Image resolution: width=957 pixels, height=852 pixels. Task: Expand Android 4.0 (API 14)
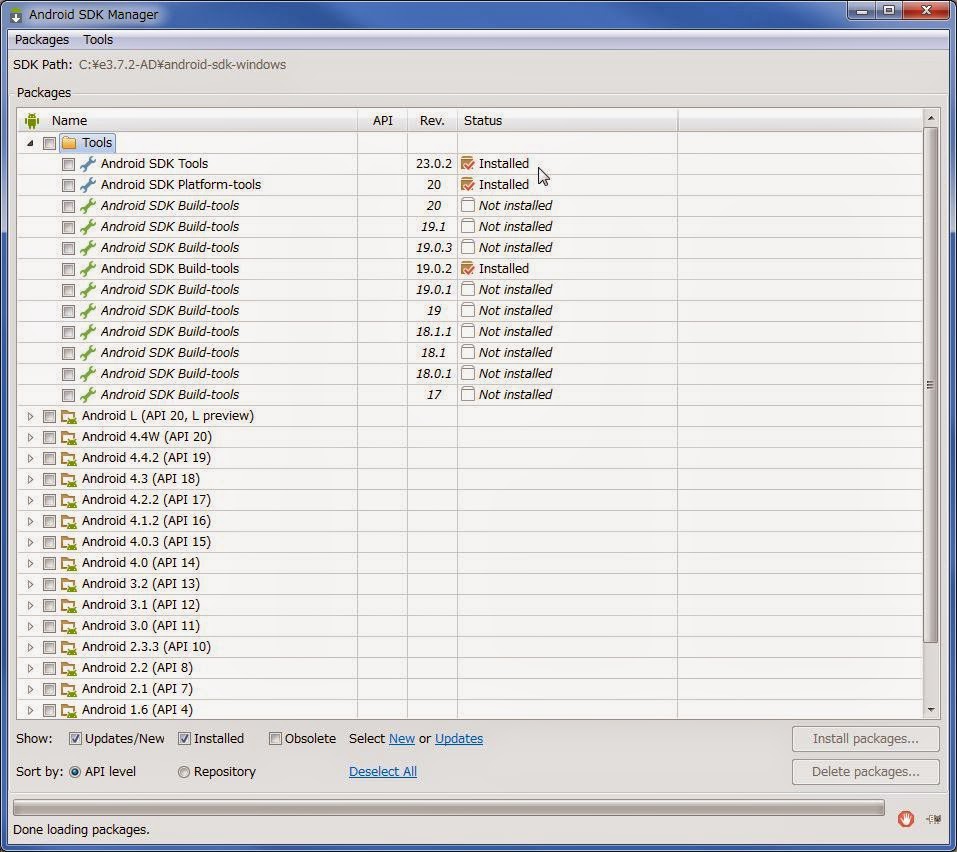[30, 563]
